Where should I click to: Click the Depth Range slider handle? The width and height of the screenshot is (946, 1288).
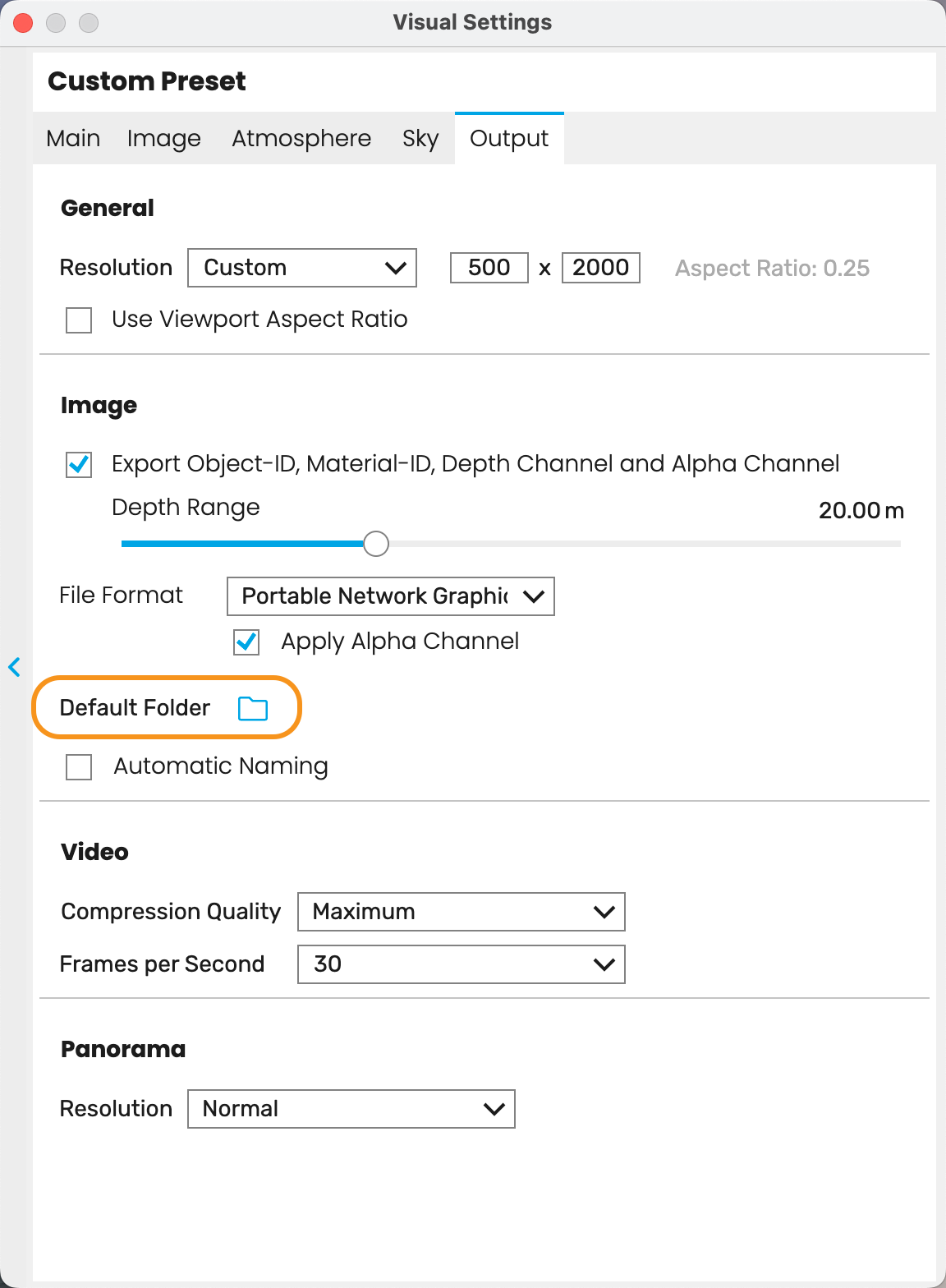pos(376,544)
